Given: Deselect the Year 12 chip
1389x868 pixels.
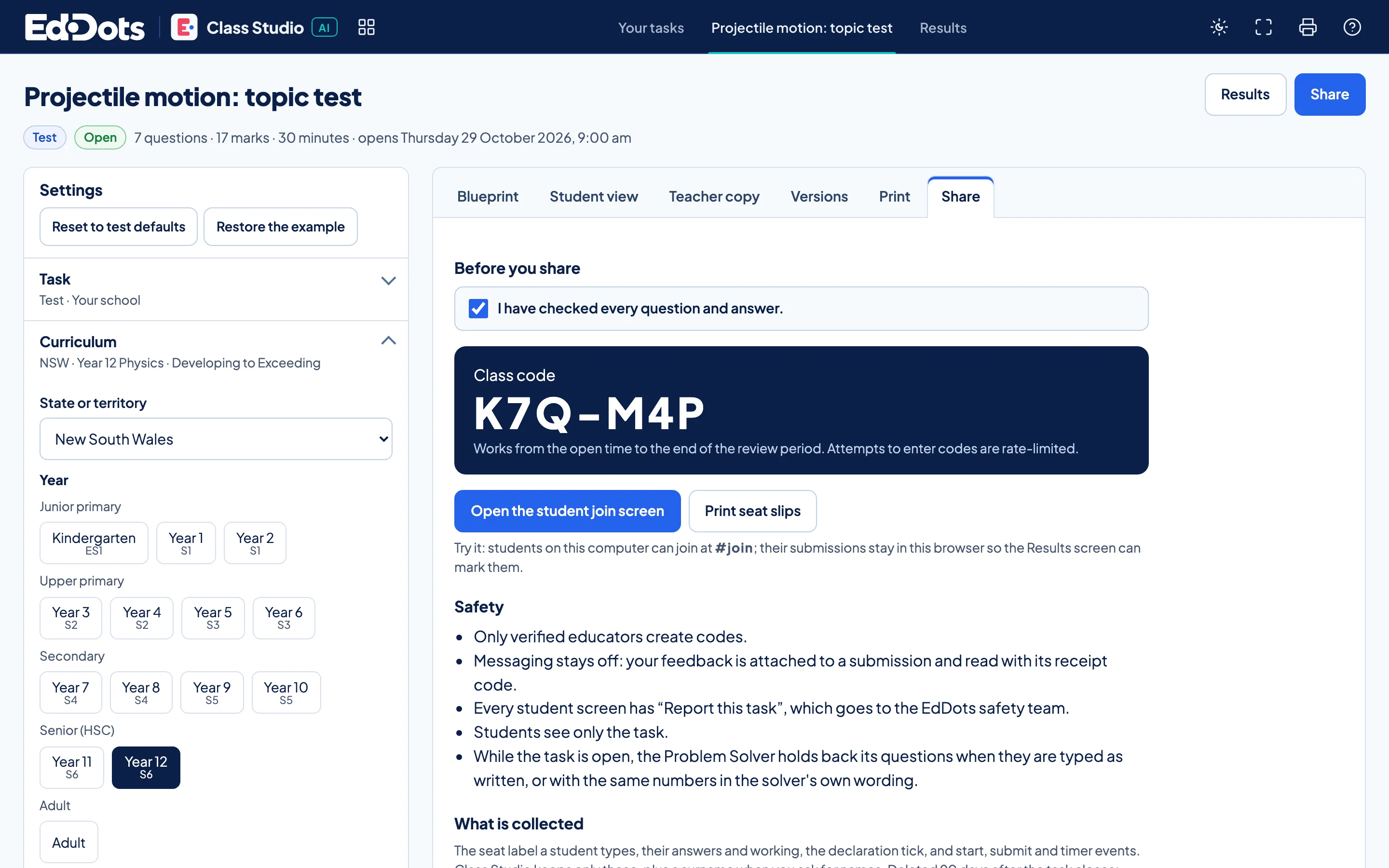Looking at the screenshot, I should coord(146,767).
